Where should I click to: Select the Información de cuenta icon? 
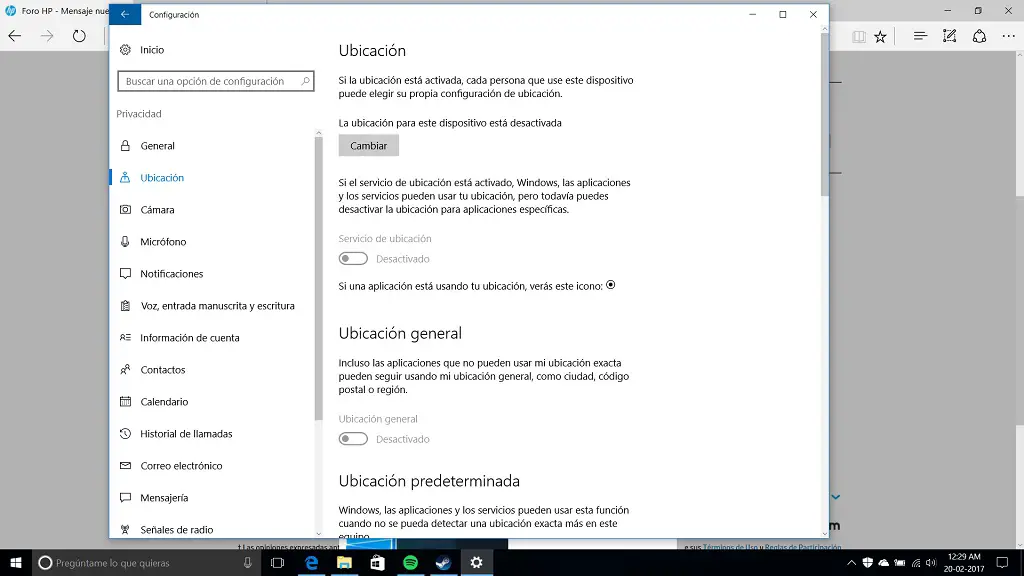click(125, 338)
